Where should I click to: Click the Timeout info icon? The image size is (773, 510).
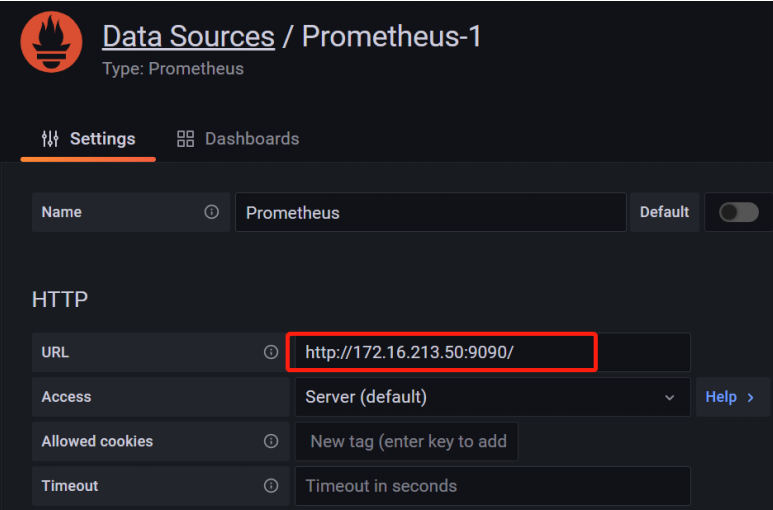[x=271, y=486]
